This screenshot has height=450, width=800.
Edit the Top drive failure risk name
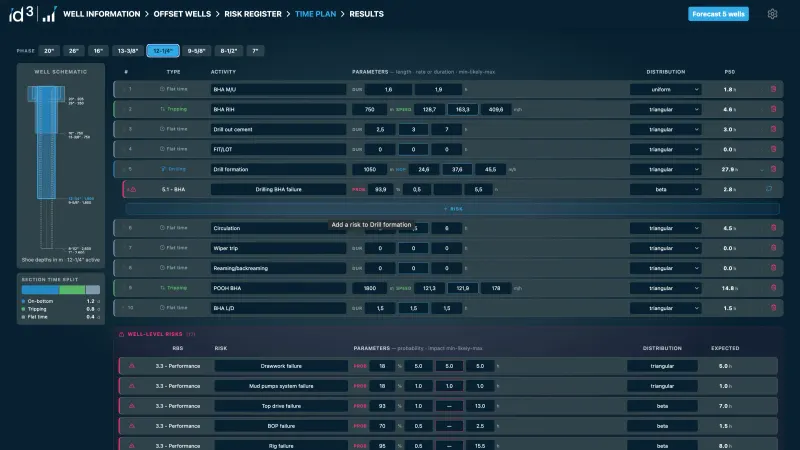281,406
